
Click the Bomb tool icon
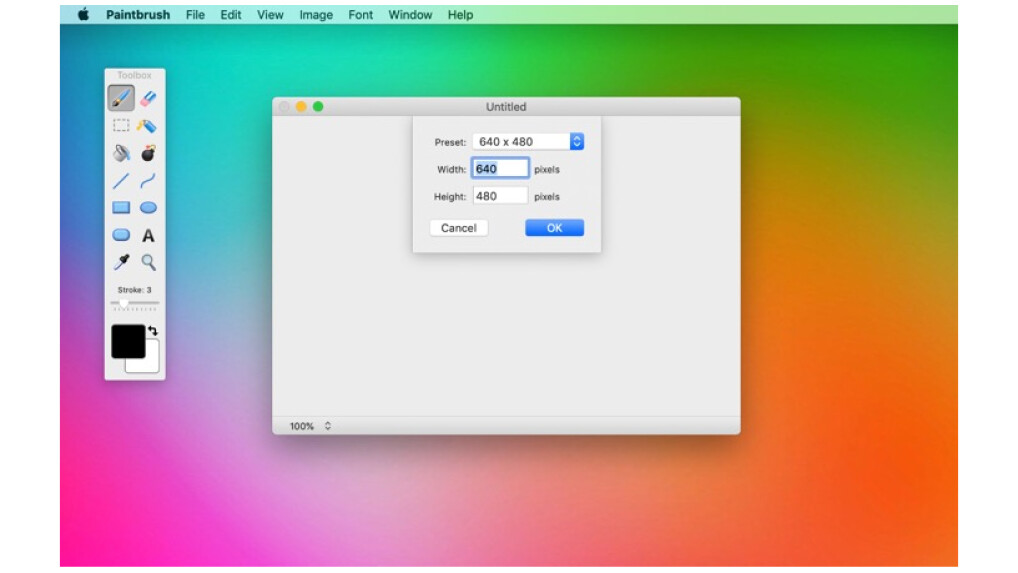click(x=148, y=153)
